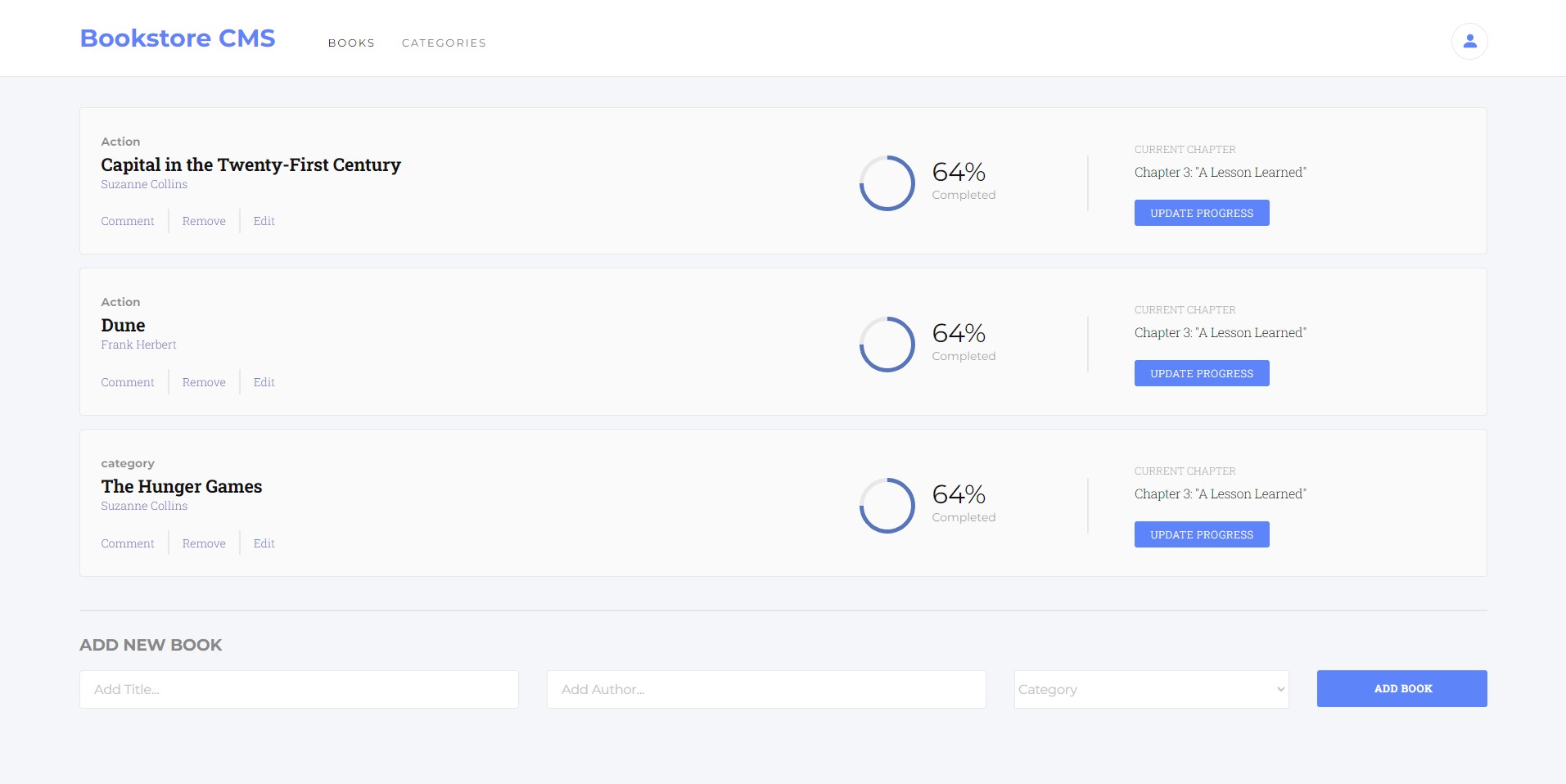Focus the Add Title input field

[299, 689]
